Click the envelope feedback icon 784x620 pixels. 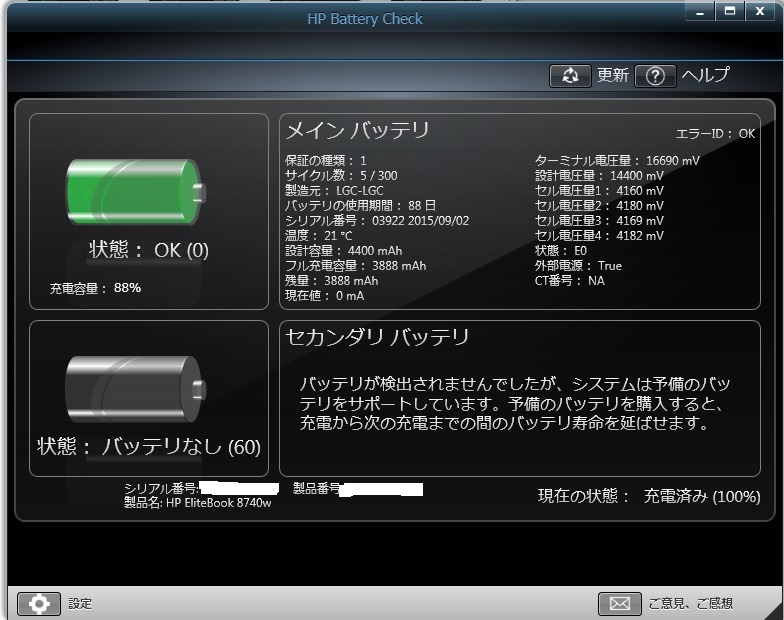coord(619,603)
